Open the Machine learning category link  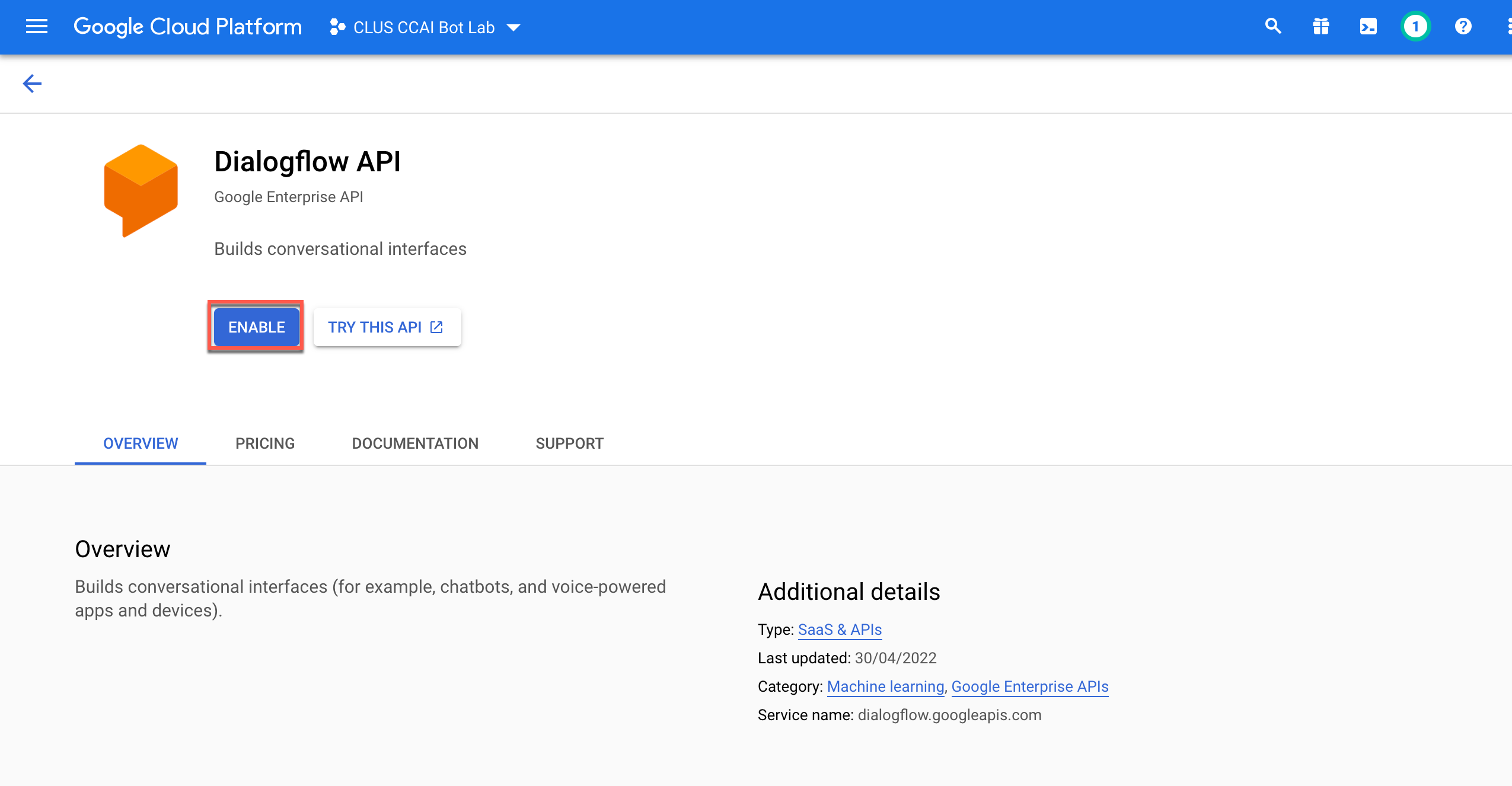pos(885,686)
